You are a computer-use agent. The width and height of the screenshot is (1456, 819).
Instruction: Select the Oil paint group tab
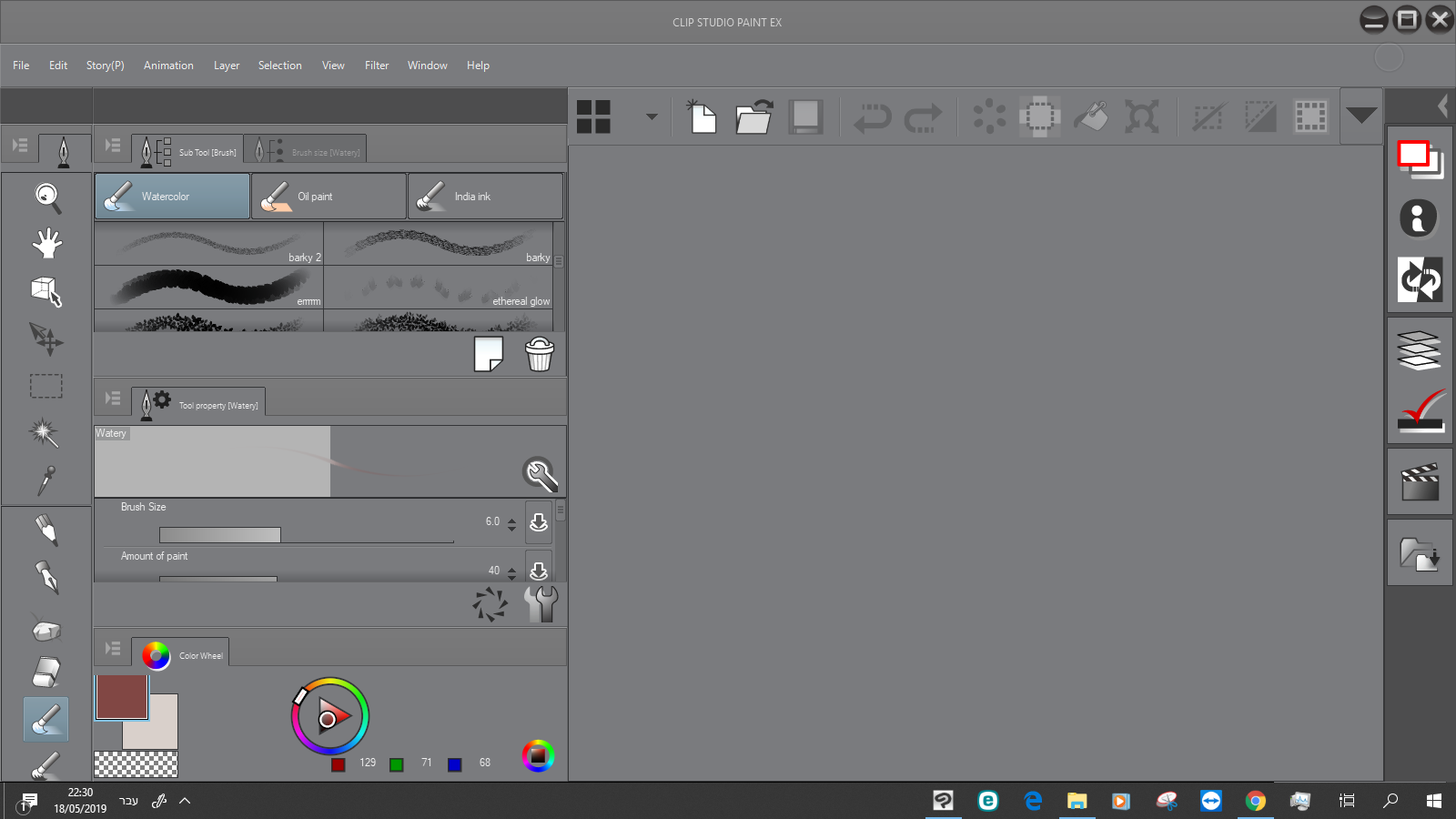pos(329,197)
